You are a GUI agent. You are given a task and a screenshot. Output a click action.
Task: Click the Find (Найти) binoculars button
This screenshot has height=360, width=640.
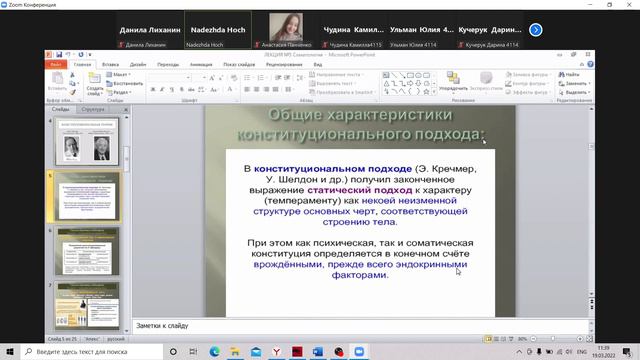coord(569,74)
